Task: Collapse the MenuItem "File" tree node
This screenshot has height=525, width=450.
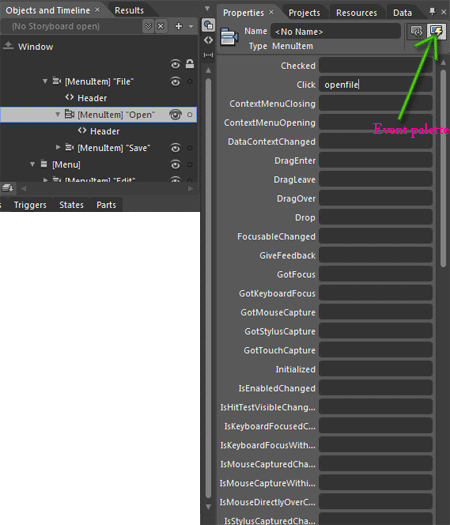Action: pos(45,81)
